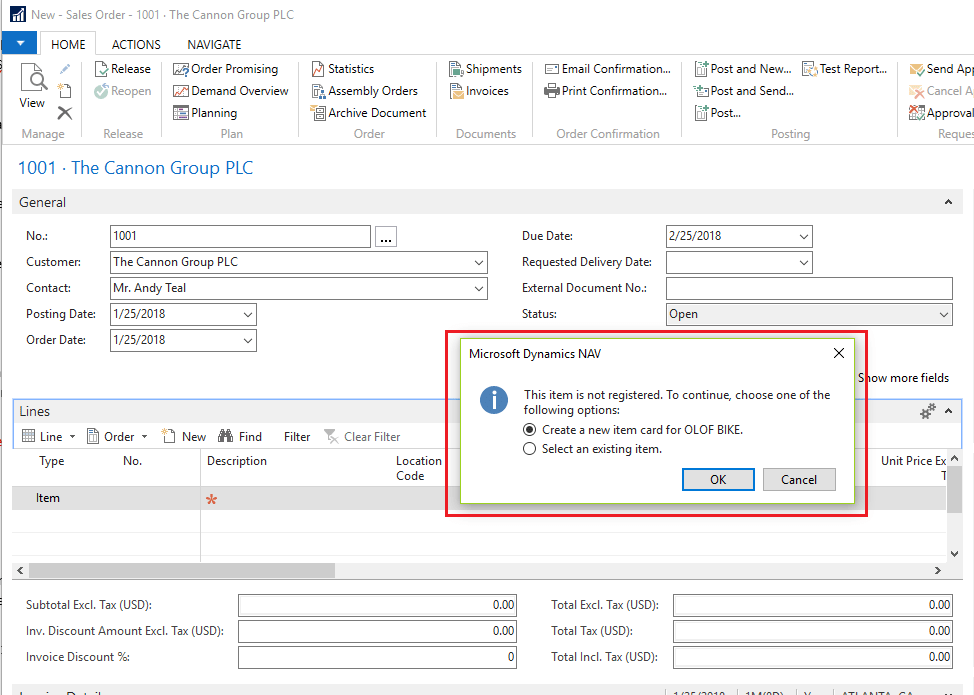The image size is (974, 695).
Task: Click the Find binoculars in Lines toolbar
Action: tap(240, 437)
